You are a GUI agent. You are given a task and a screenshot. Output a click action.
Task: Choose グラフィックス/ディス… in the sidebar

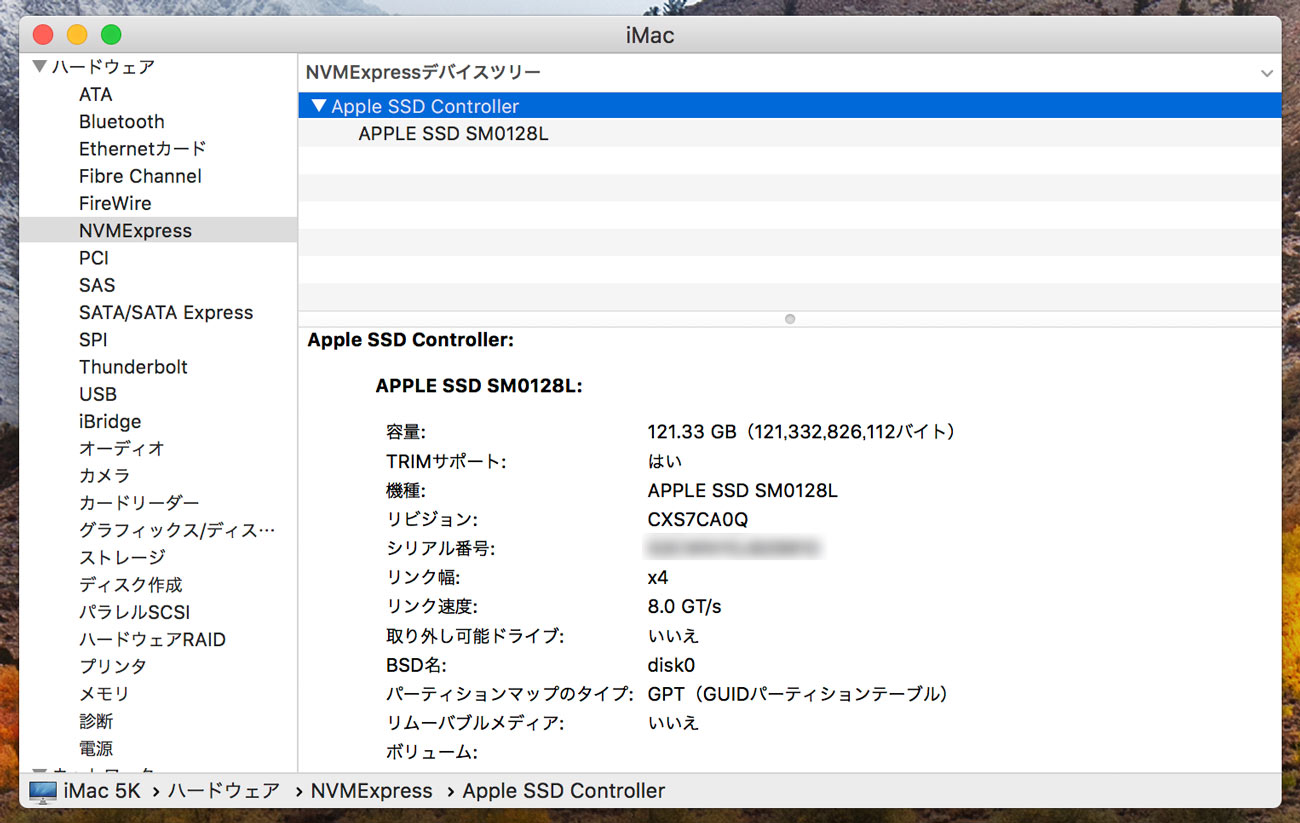coord(177,530)
